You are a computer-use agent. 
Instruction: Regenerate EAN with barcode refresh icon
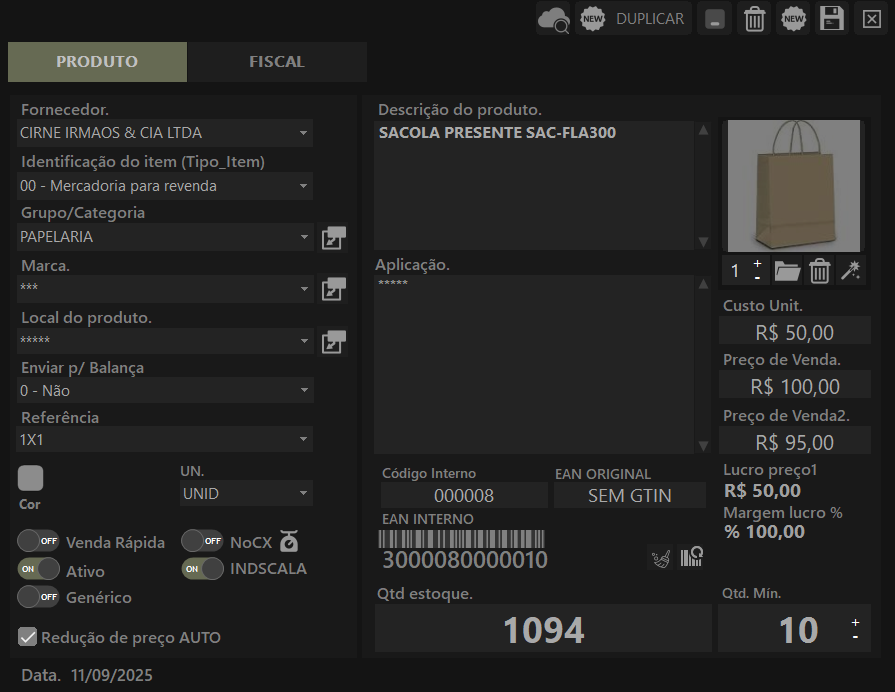pos(692,557)
